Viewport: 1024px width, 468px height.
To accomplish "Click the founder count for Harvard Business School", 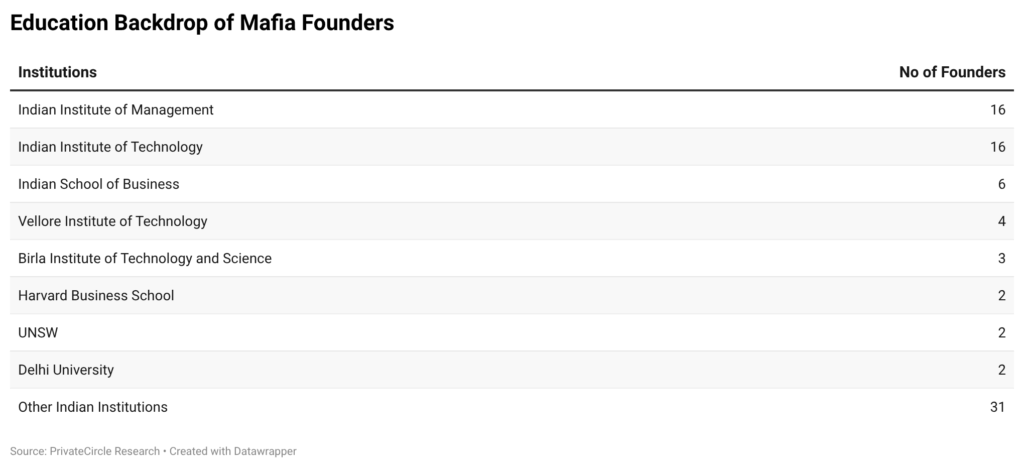I will coord(1001,295).
